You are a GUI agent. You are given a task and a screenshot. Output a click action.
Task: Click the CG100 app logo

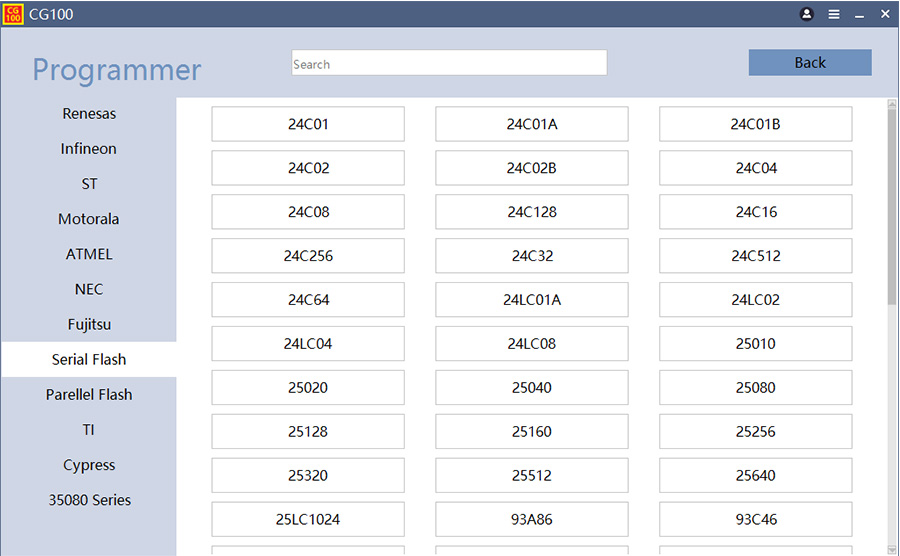click(x=14, y=14)
